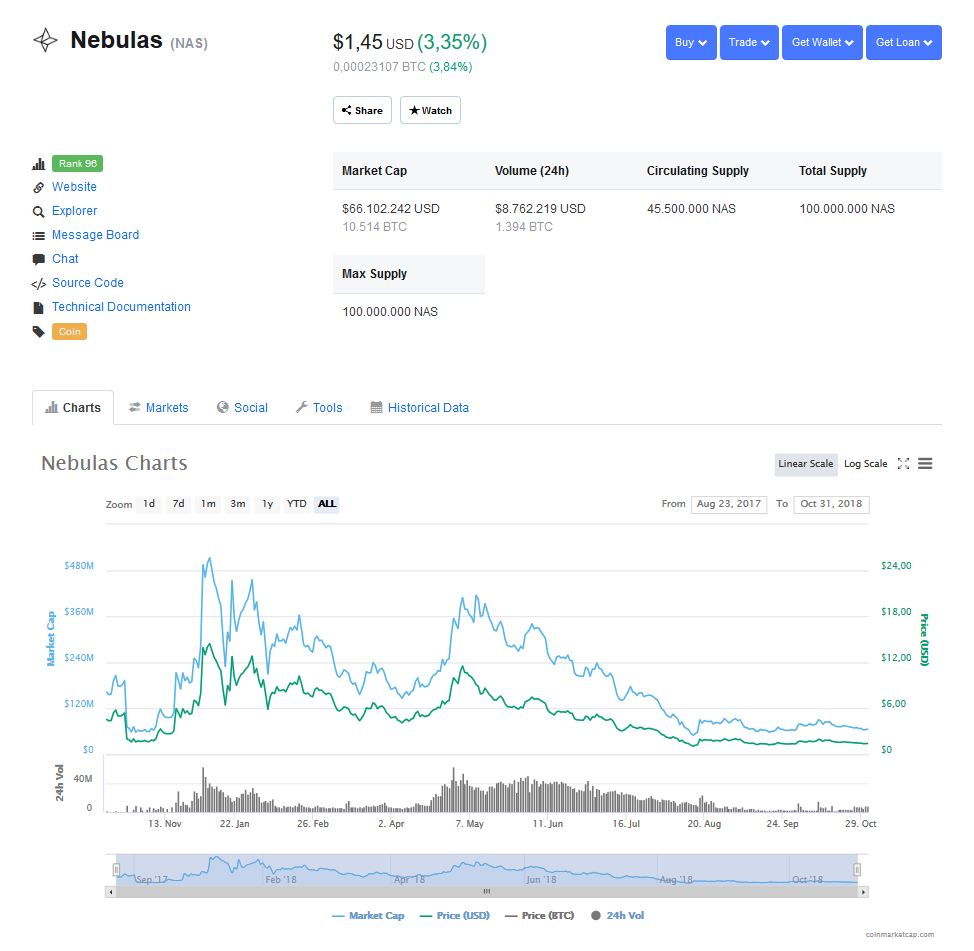
Task: Set chart zoom to 7d
Action: coord(178,504)
